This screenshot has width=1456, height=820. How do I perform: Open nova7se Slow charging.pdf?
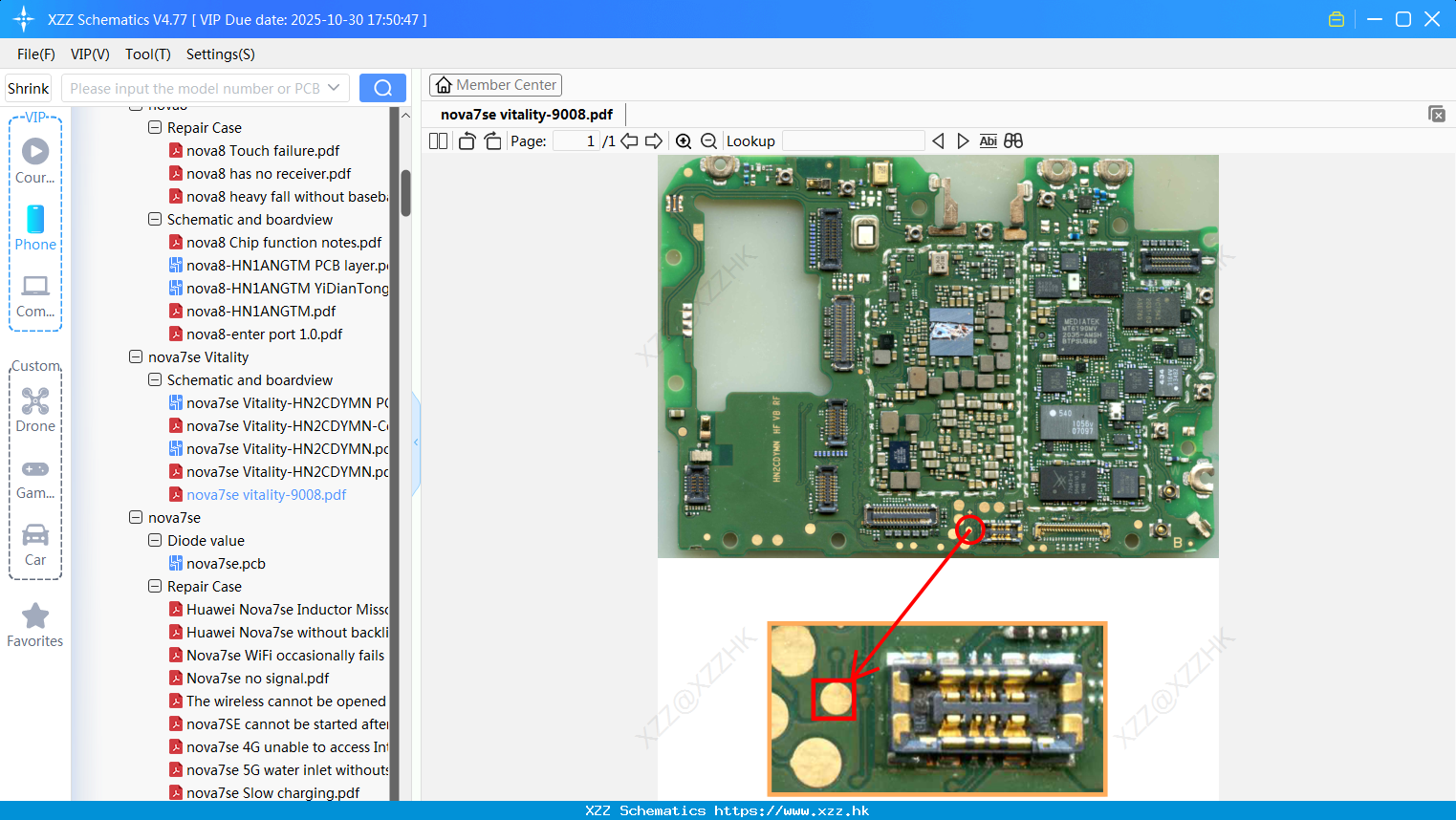pos(272,793)
